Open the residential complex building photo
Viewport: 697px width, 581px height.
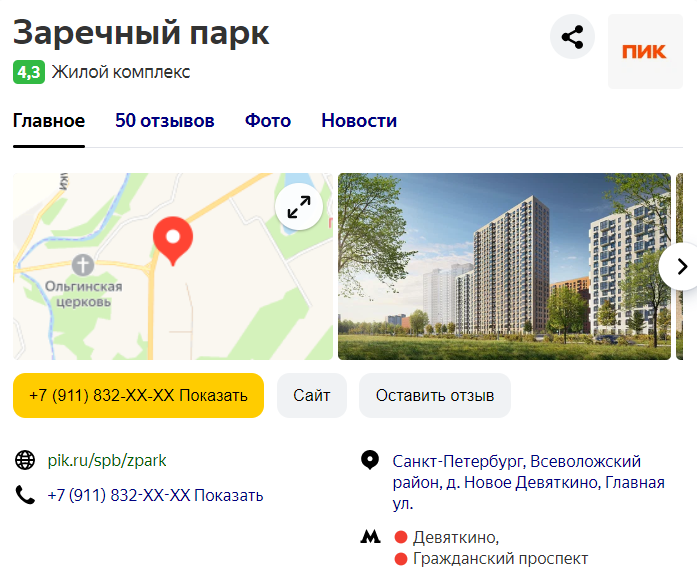point(504,266)
